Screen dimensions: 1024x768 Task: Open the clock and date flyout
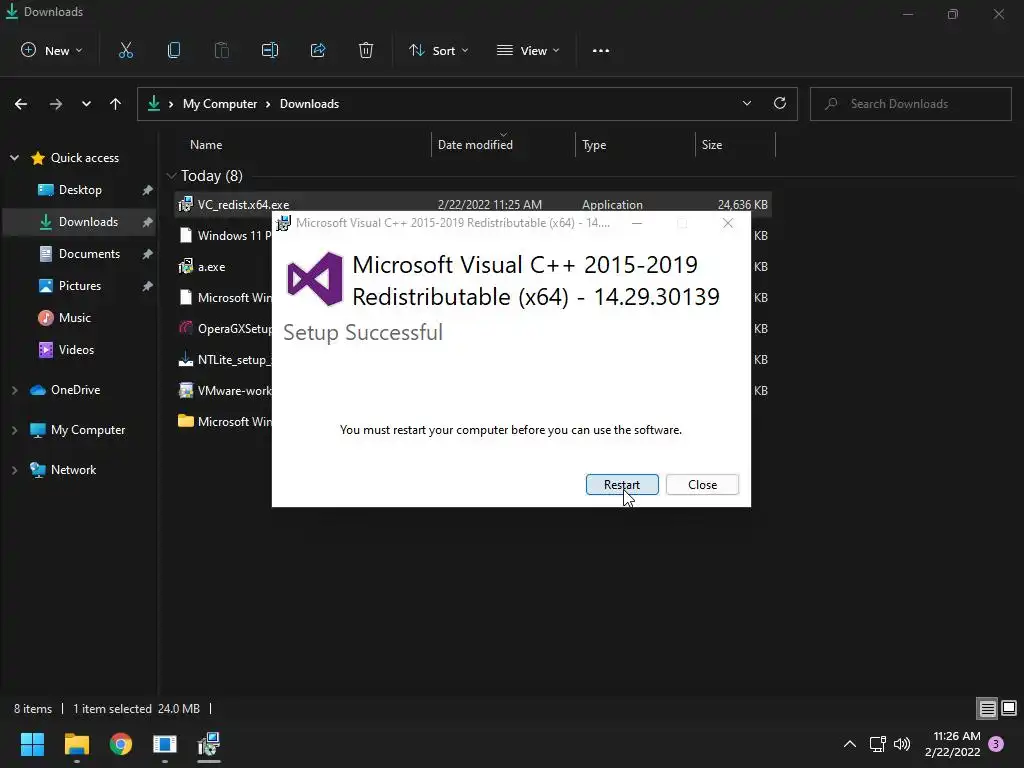[953, 744]
